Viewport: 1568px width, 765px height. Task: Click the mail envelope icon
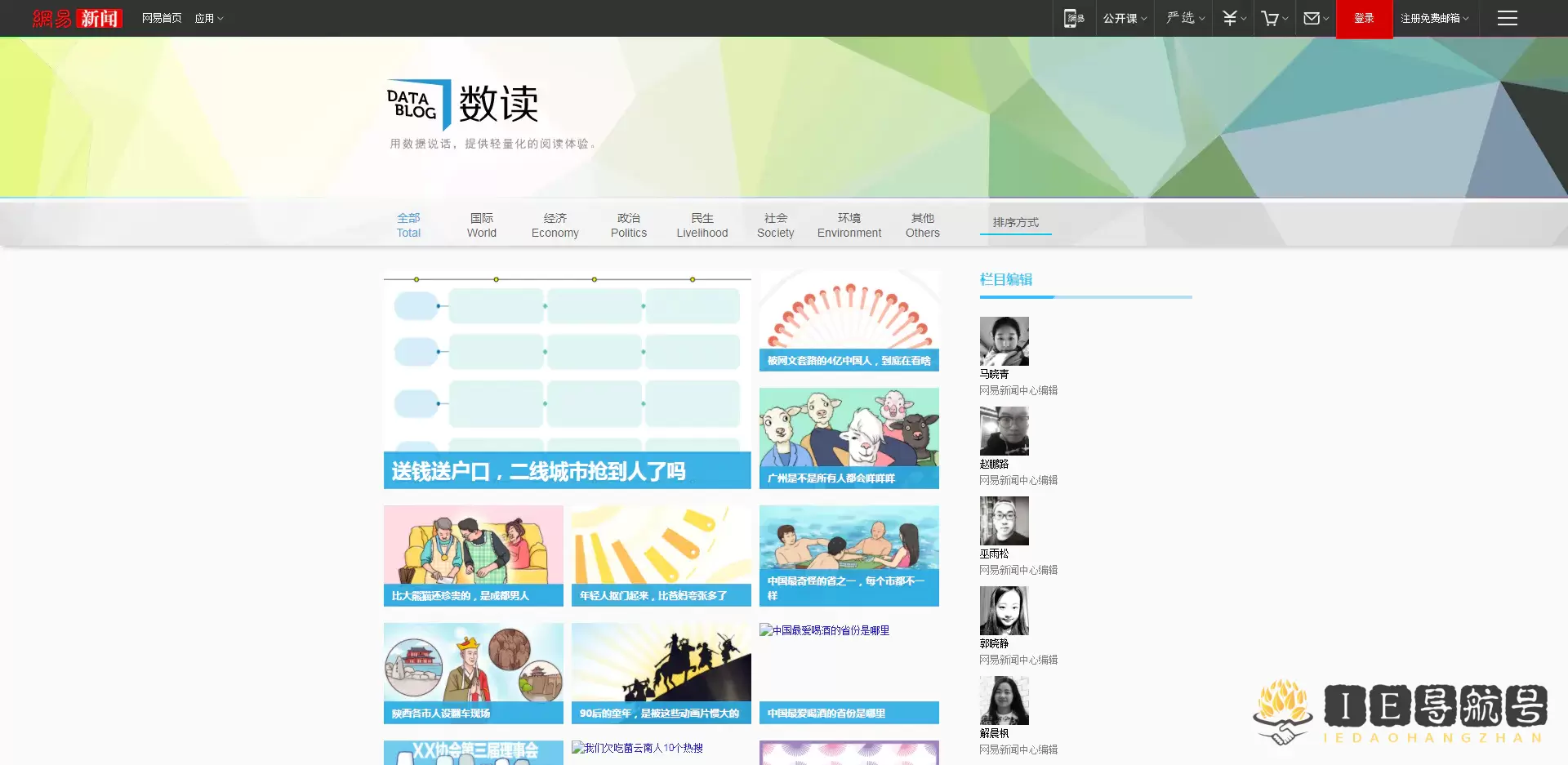click(1315, 18)
